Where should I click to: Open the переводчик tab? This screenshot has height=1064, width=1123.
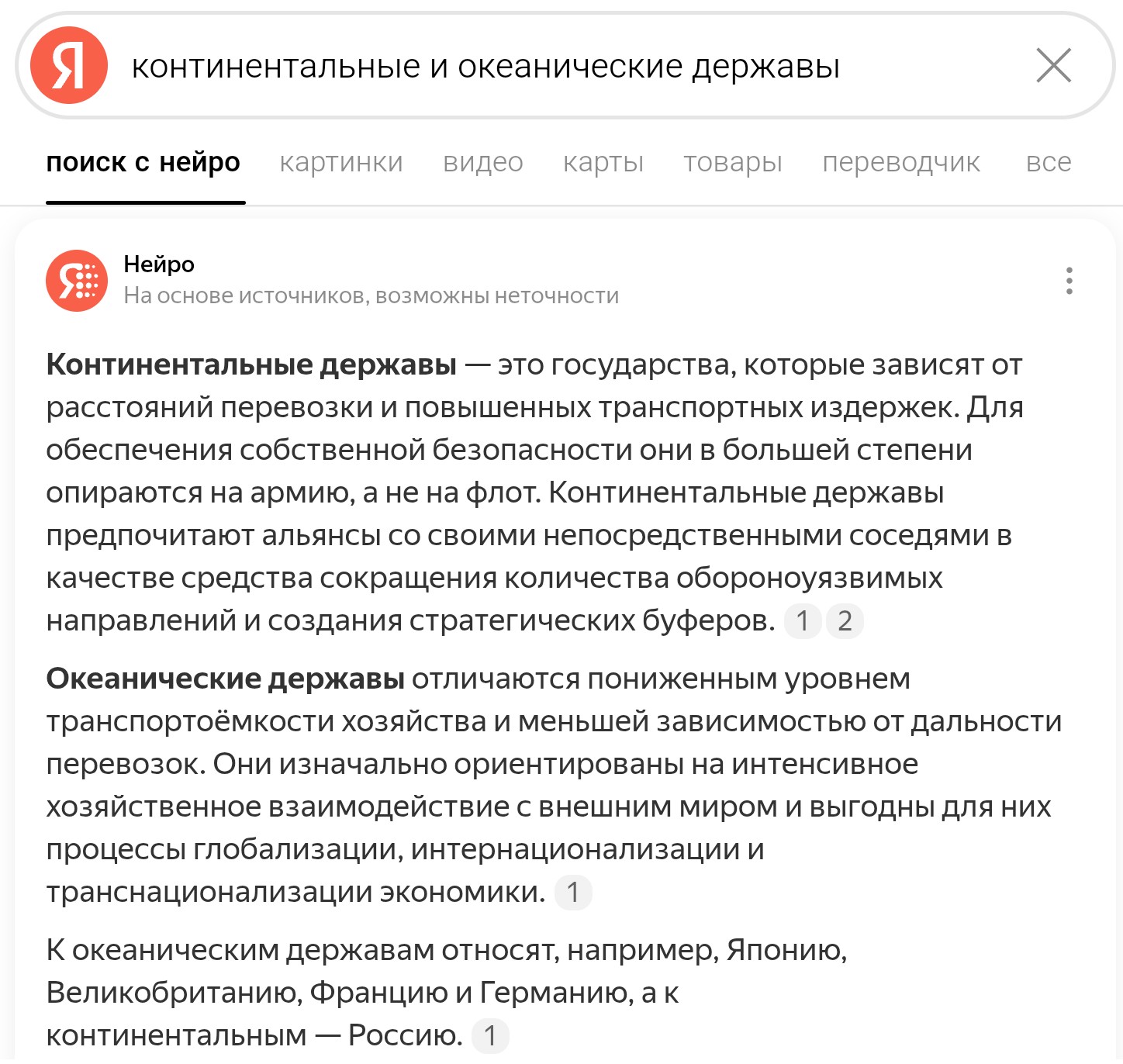(901, 162)
